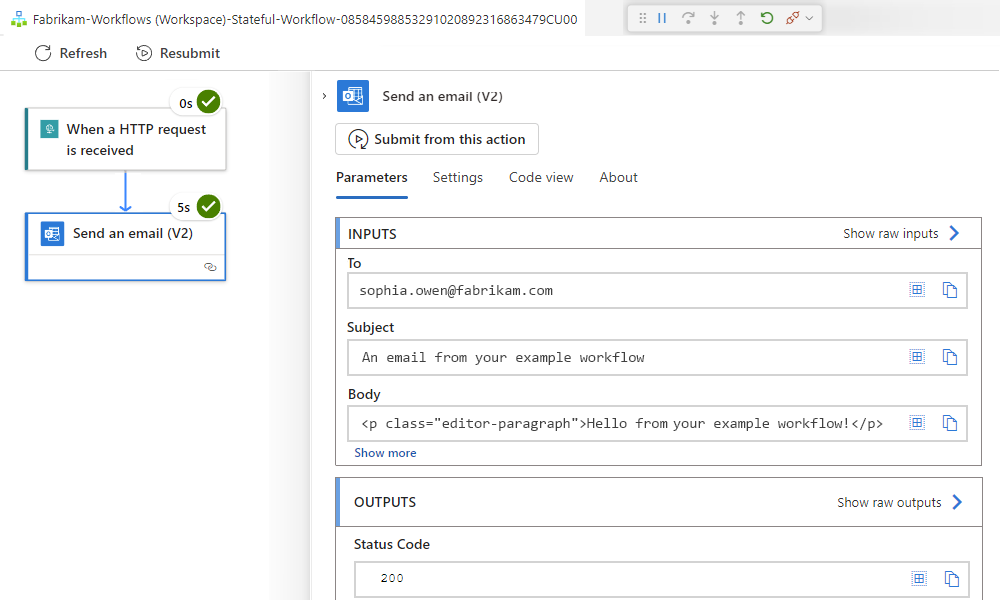Step into the next action

click(x=715, y=18)
